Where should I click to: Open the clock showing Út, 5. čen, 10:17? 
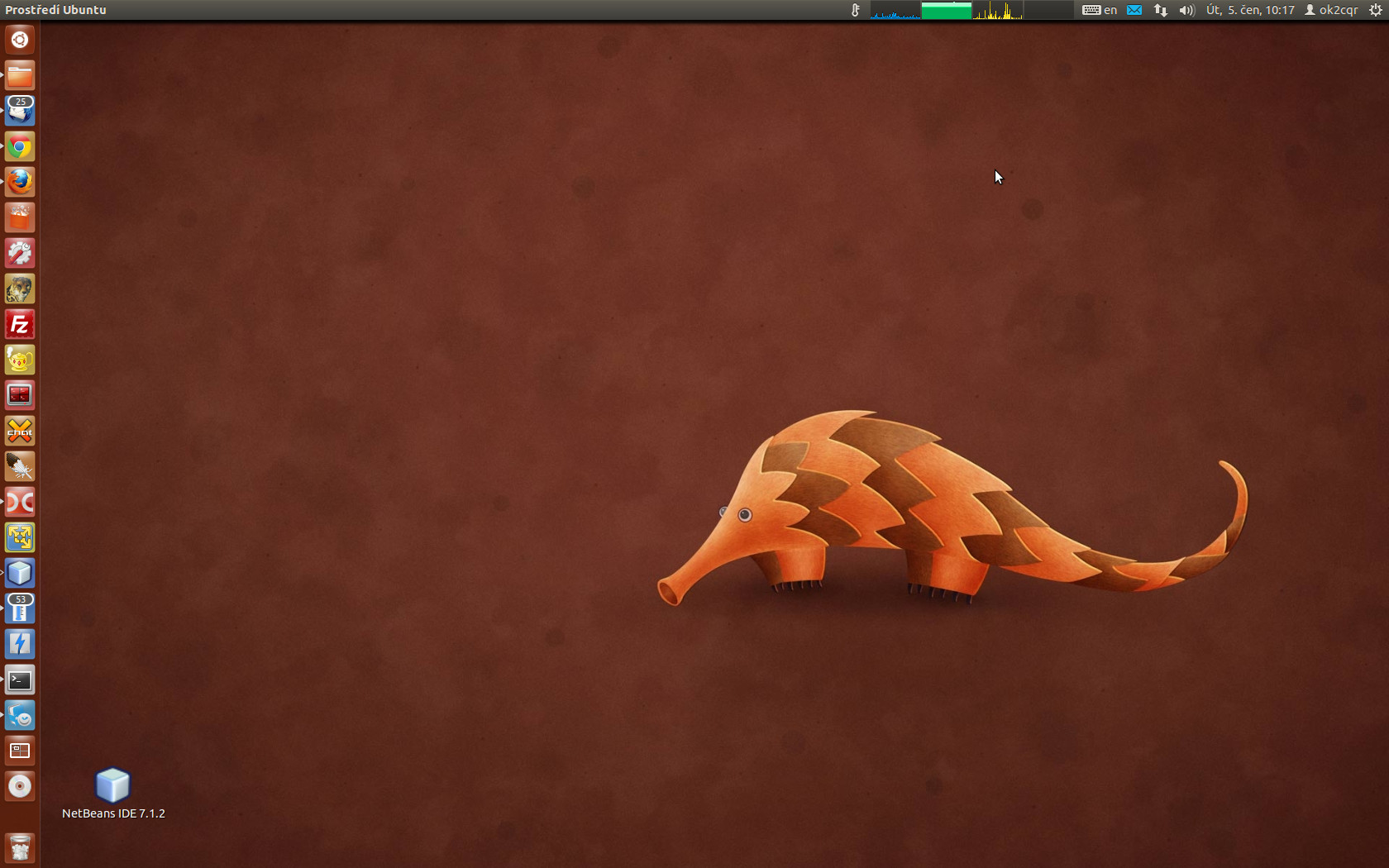point(1249,10)
